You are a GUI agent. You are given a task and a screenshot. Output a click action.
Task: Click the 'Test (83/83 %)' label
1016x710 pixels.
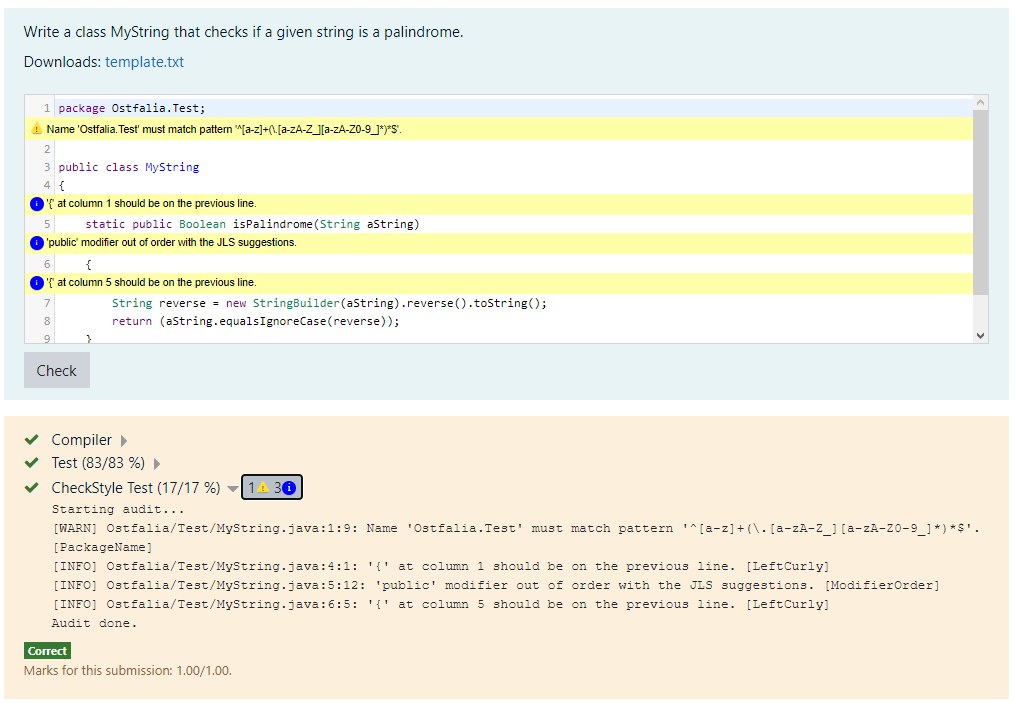(98, 463)
